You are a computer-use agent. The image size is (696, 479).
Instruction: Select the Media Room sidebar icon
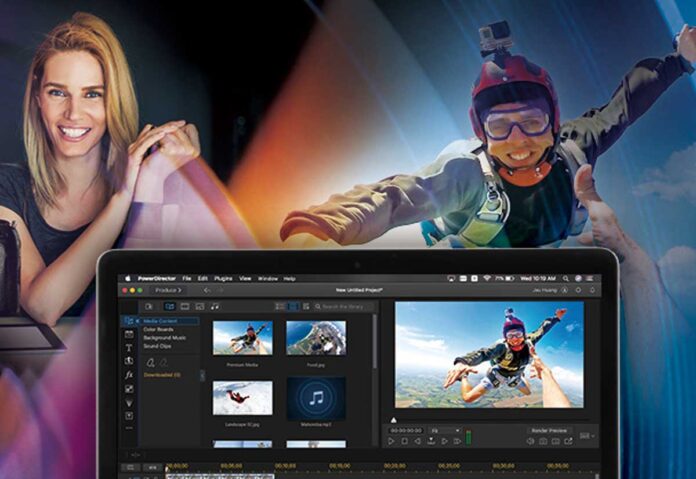pyautogui.click(x=129, y=321)
